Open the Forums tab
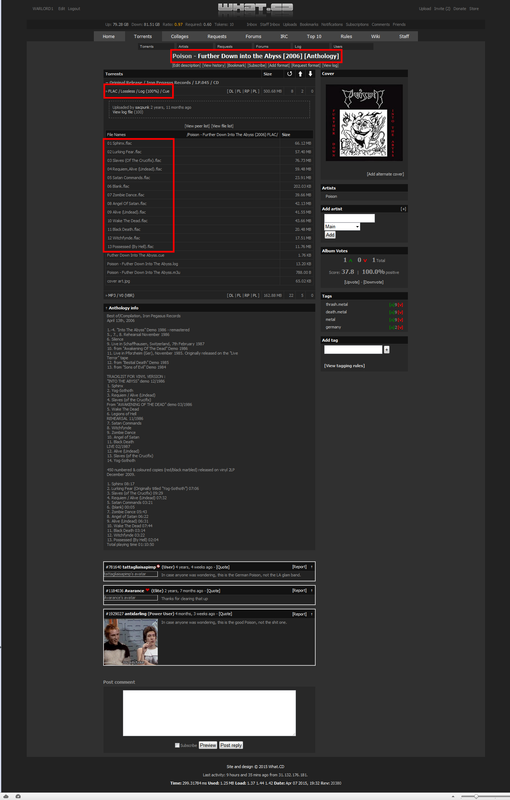Screen dimensions: 510x800 click(253, 36)
